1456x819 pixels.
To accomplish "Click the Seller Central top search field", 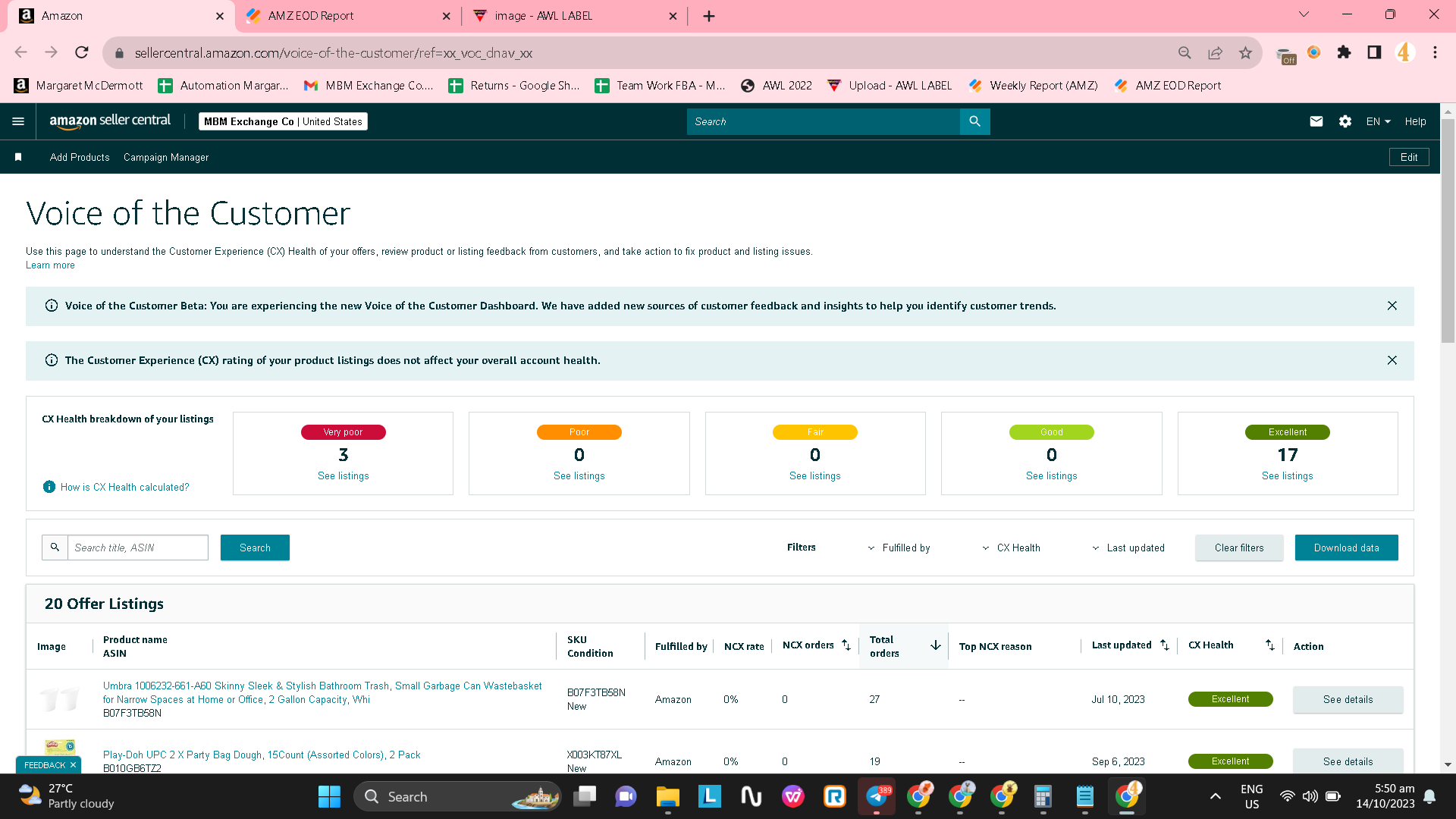I will (823, 121).
